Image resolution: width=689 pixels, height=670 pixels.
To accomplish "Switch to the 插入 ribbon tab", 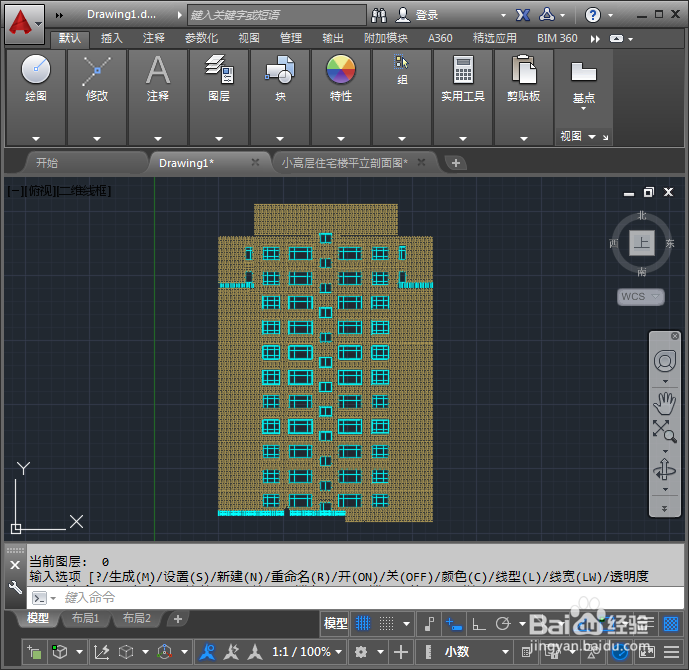I will 112,38.
